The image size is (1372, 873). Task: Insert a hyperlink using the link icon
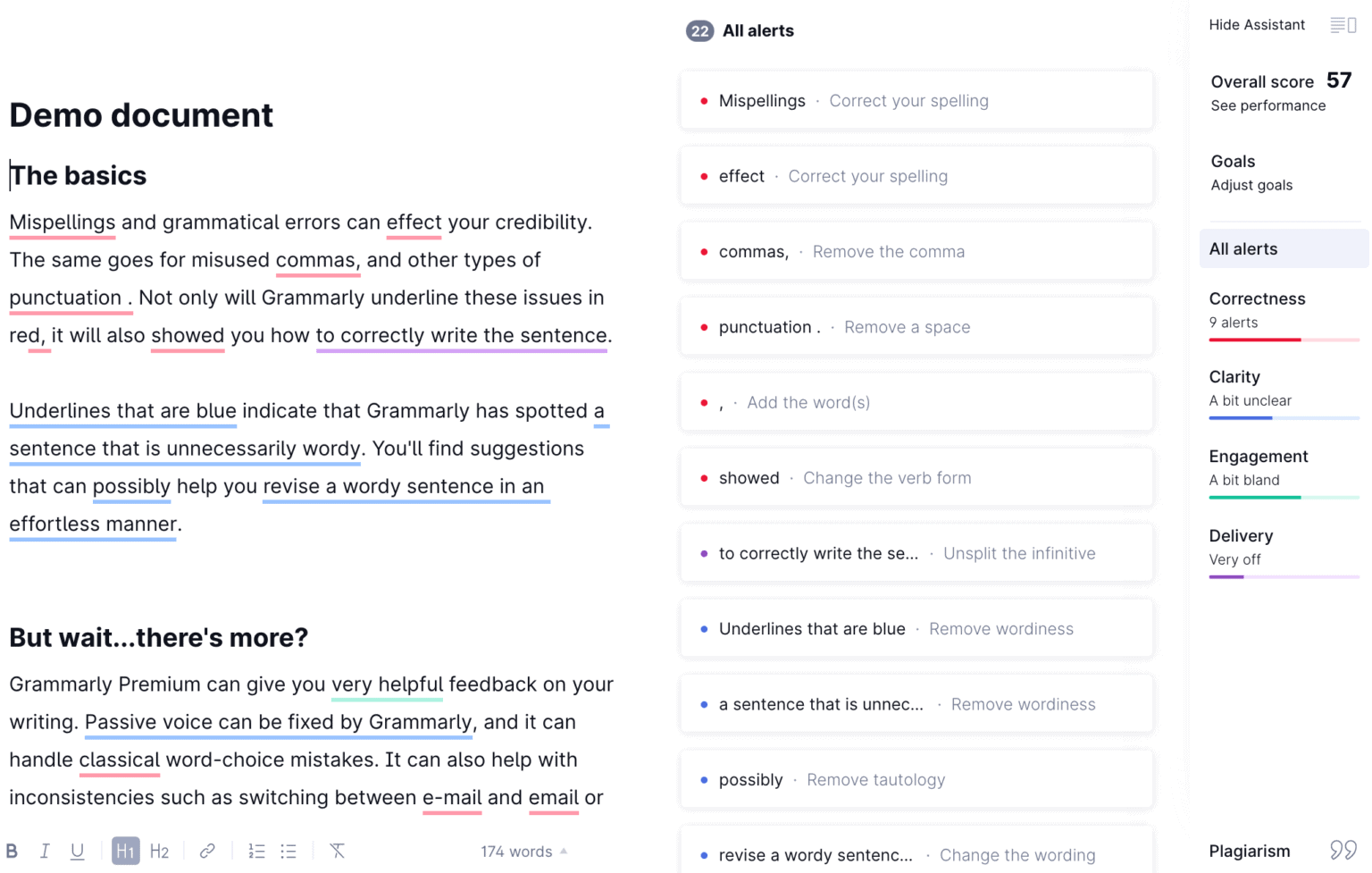tap(207, 851)
